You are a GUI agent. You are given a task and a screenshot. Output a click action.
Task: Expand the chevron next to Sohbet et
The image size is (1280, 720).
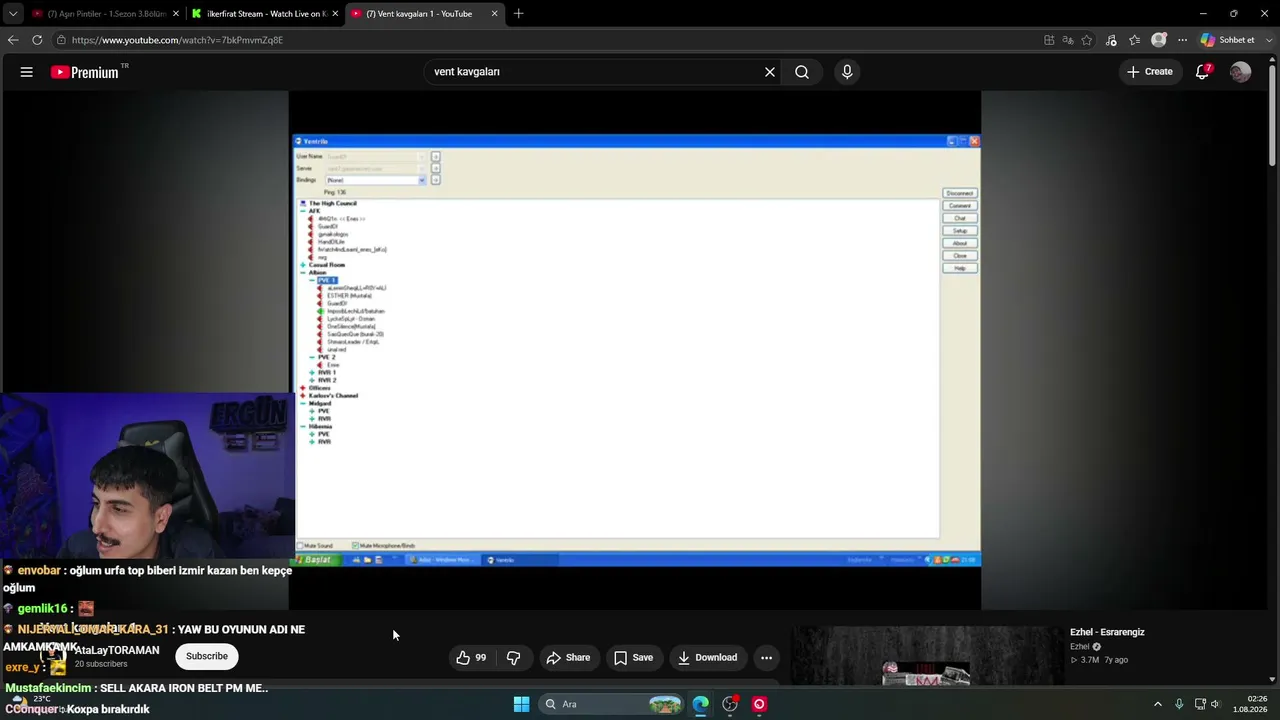point(1267,40)
